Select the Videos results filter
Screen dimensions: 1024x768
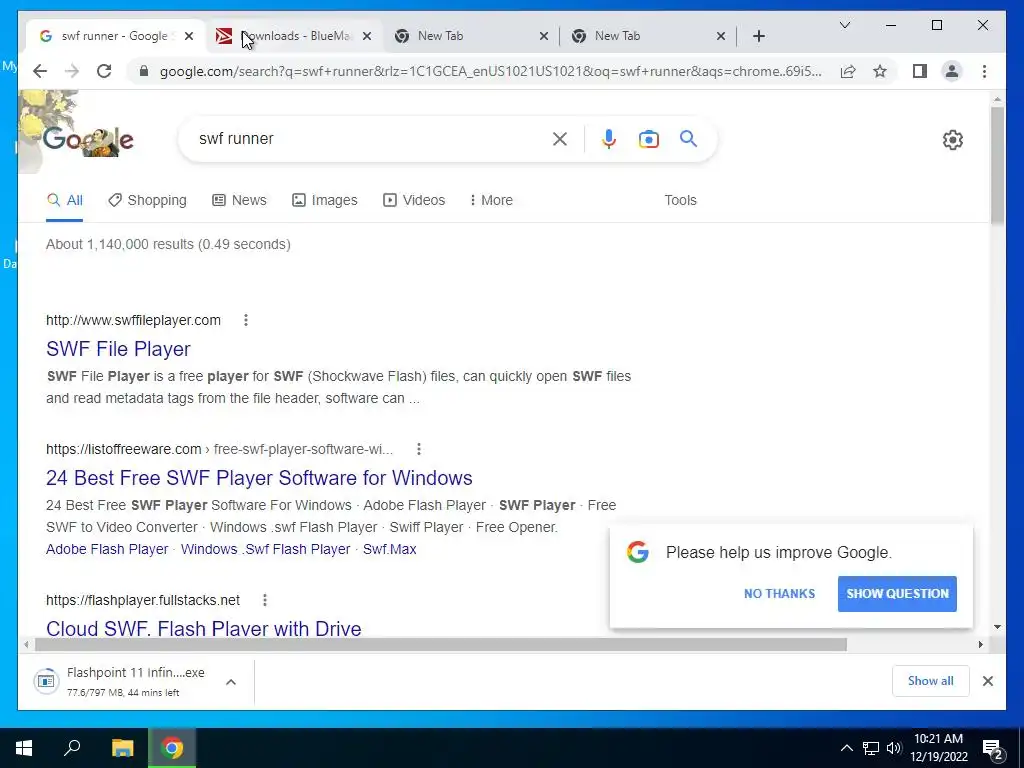coord(414,200)
